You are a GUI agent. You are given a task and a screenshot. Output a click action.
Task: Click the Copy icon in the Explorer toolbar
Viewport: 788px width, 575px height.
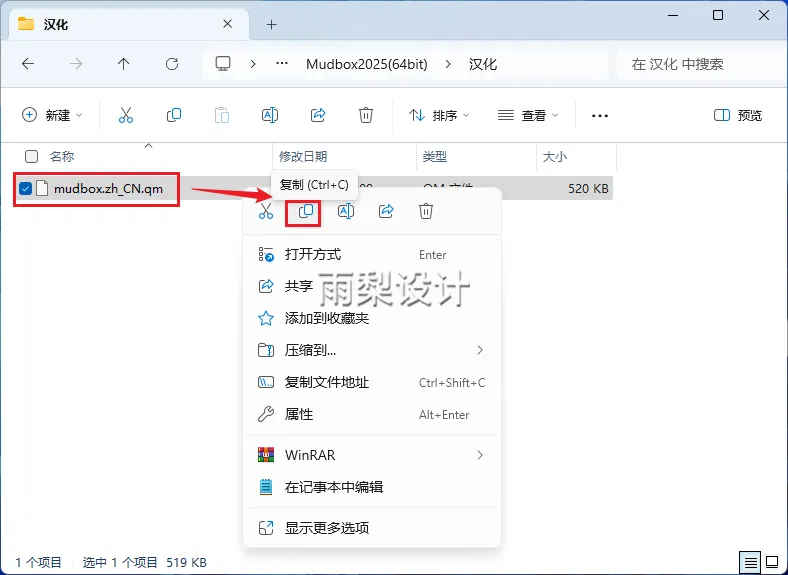[x=174, y=115]
